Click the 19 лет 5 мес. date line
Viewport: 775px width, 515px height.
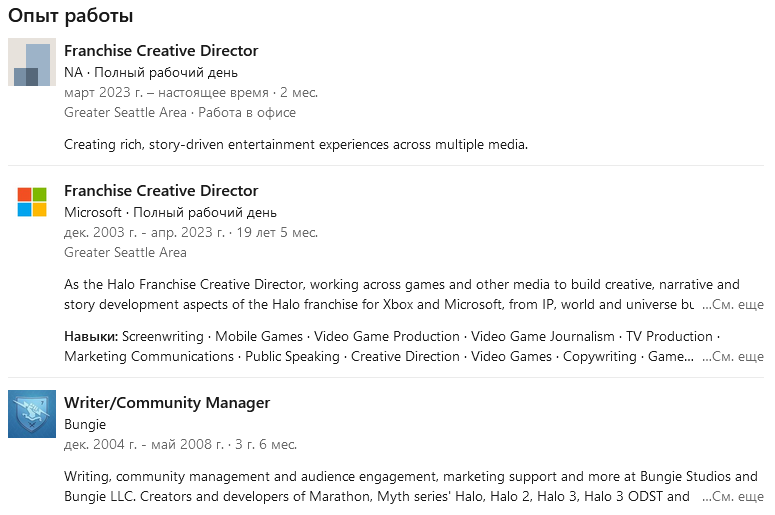click(190, 232)
